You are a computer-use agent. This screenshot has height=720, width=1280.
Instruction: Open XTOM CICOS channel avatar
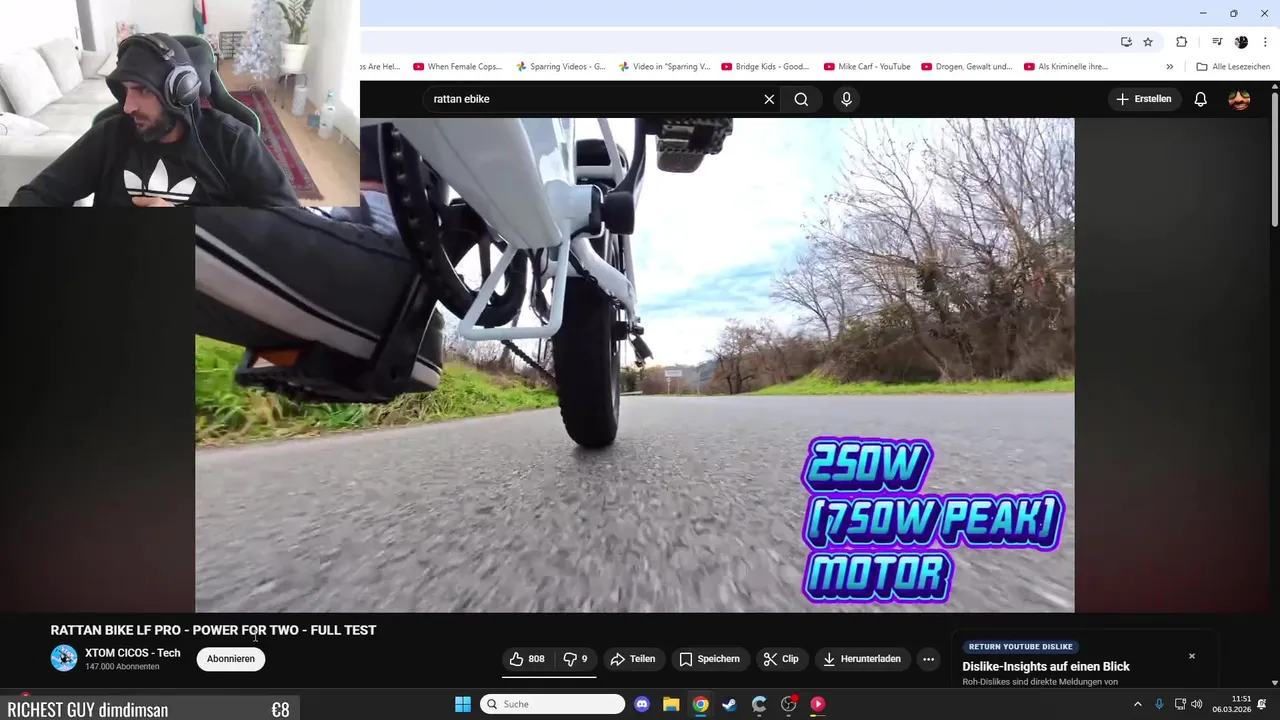pyautogui.click(x=64, y=658)
